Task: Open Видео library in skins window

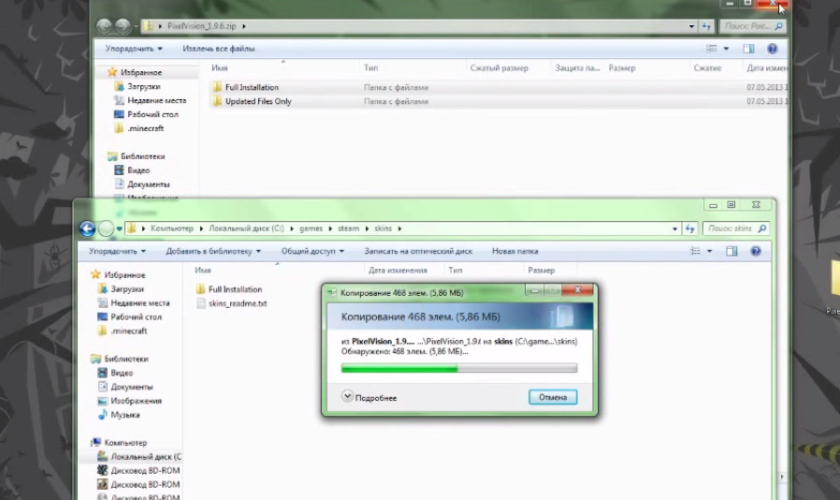Action: (122, 373)
